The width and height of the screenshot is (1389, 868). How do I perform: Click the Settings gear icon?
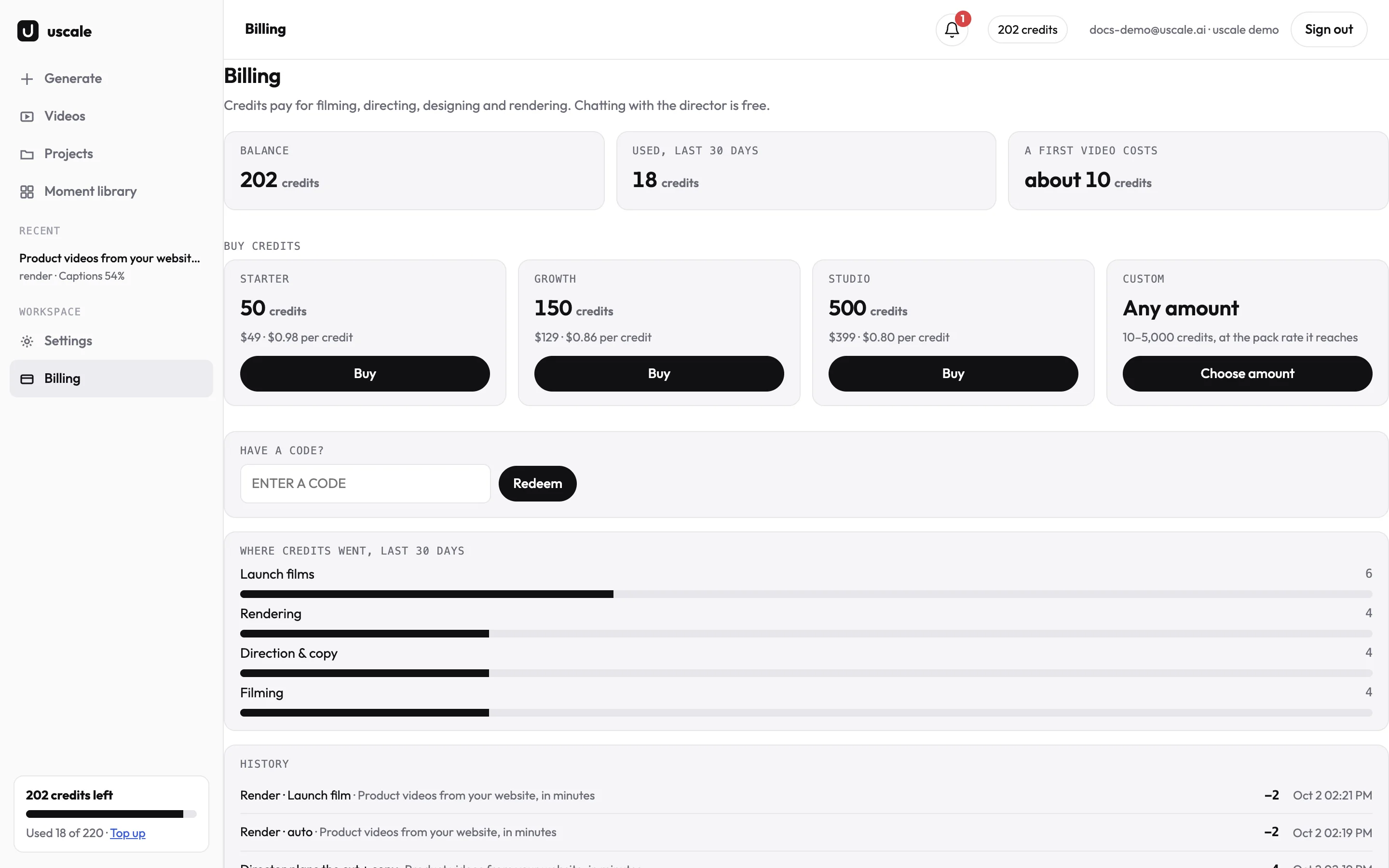pyautogui.click(x=27, y=341)
